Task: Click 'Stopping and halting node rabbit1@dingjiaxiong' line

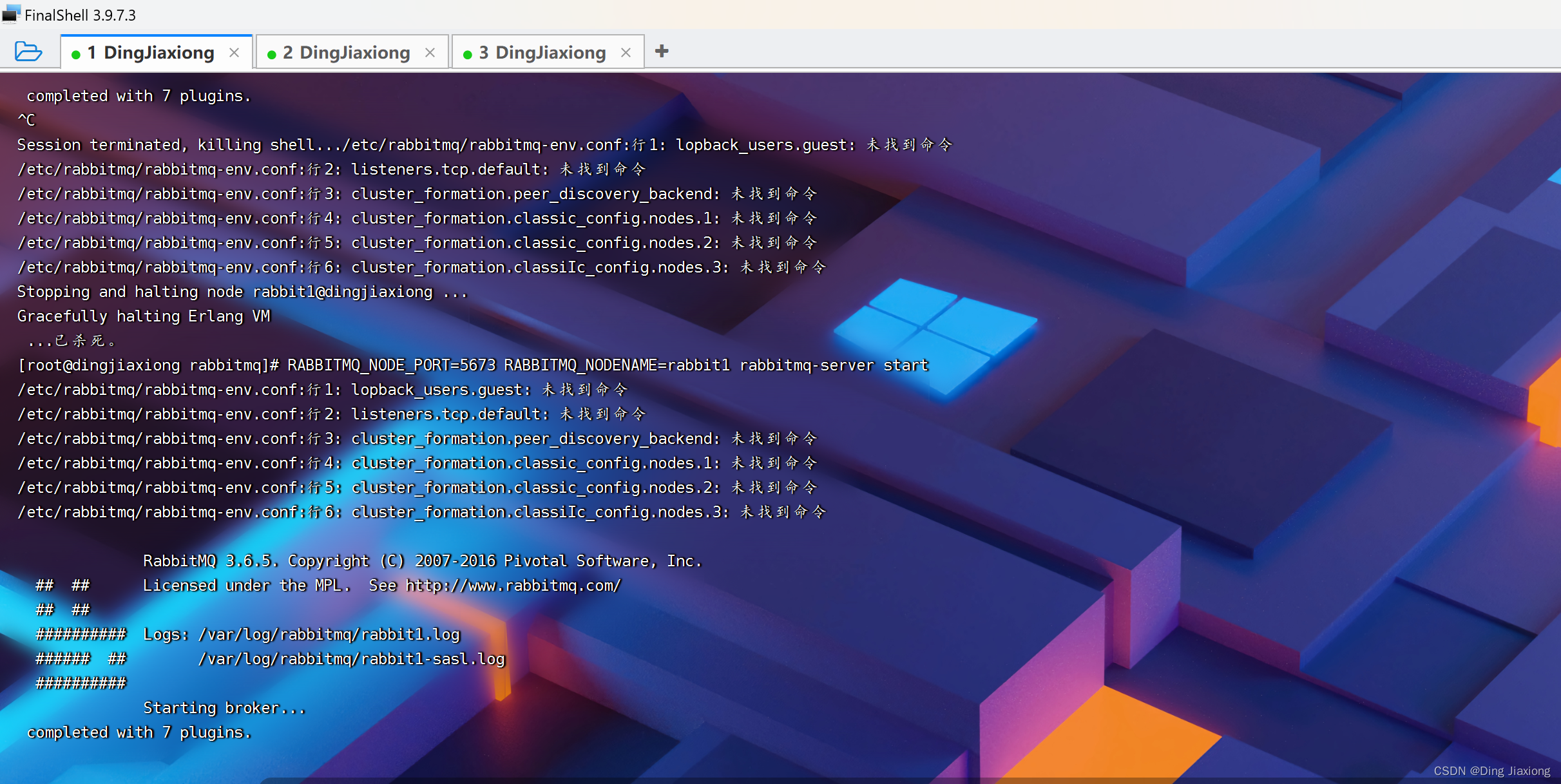Action: pos(242,292)
